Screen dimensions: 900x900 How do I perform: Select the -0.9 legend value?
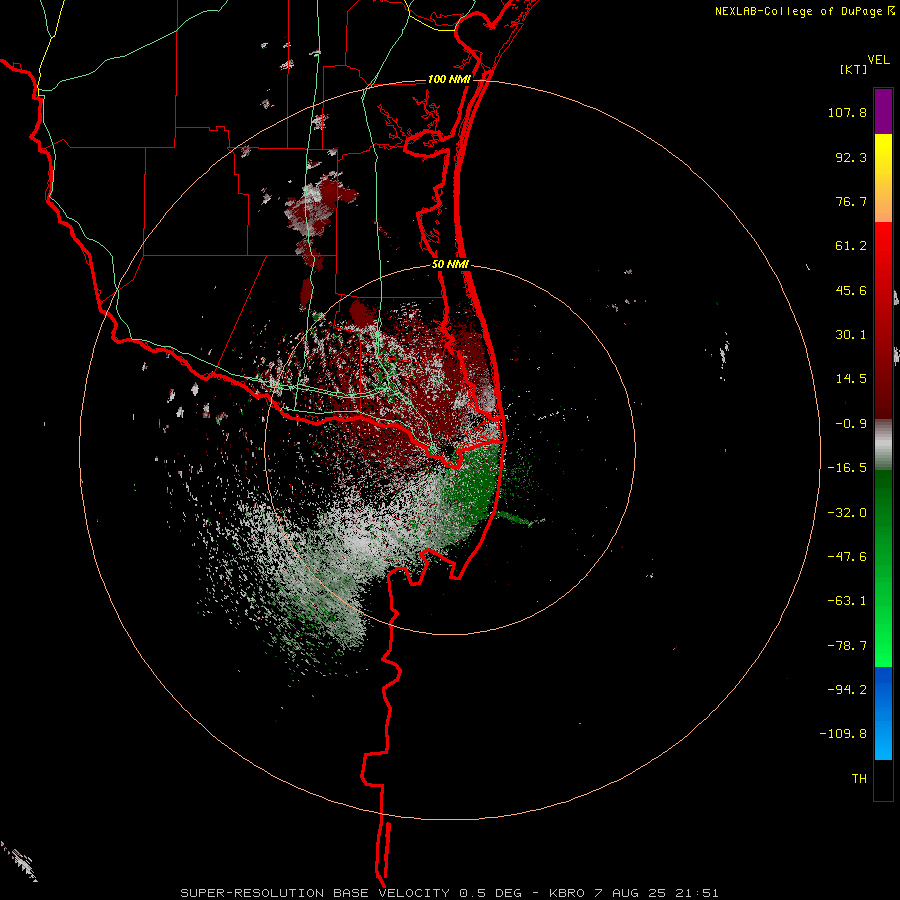[x=851, y=424]
